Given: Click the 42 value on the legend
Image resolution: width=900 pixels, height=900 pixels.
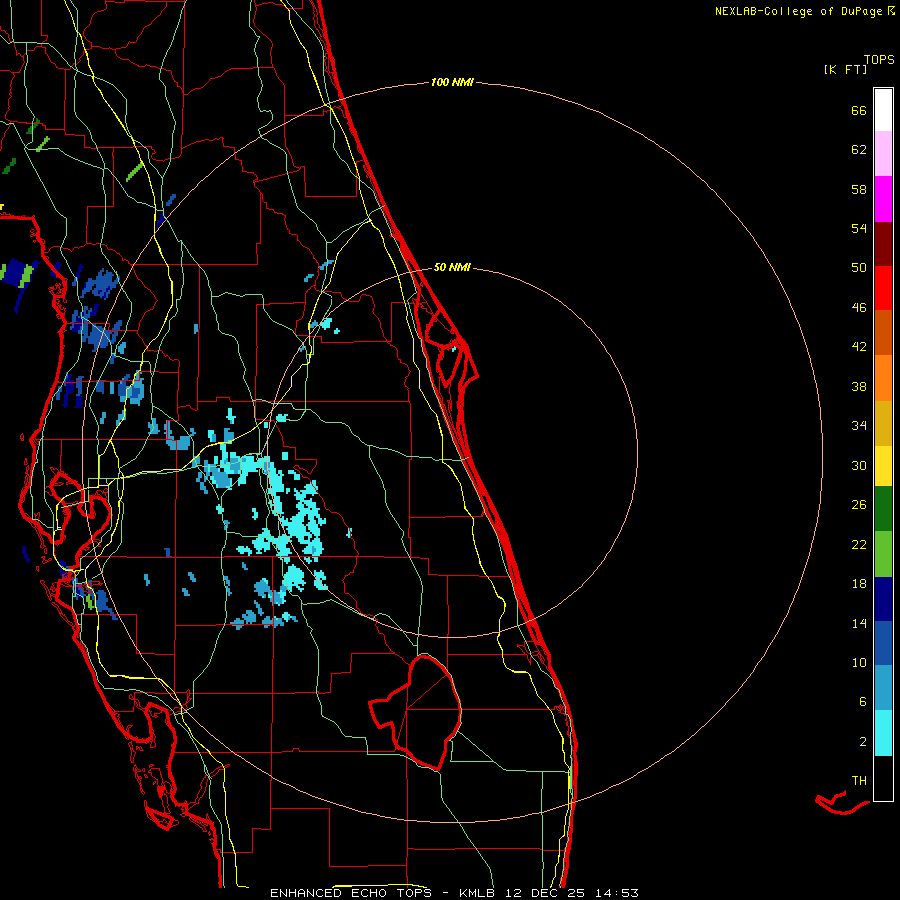Looking at the screenshot, I should coord(859,347).
